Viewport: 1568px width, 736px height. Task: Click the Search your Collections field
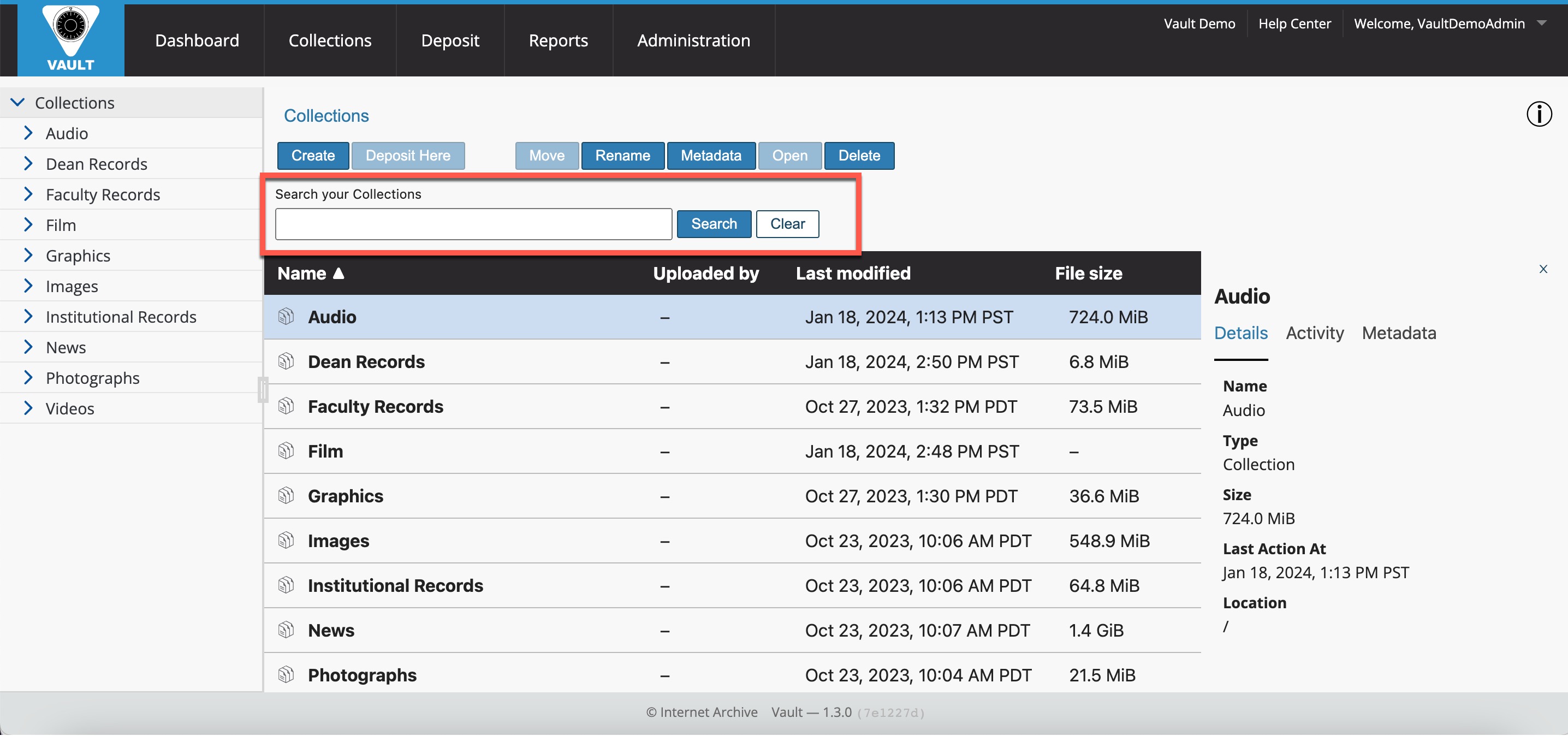point(473,224)
